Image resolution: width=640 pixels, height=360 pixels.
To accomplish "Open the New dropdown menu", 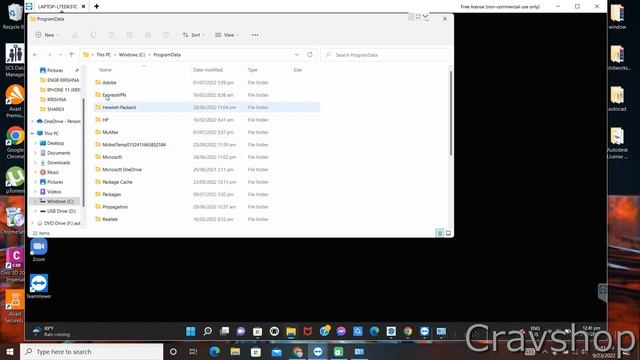I will pyautogui.click(x=47, y=35).
